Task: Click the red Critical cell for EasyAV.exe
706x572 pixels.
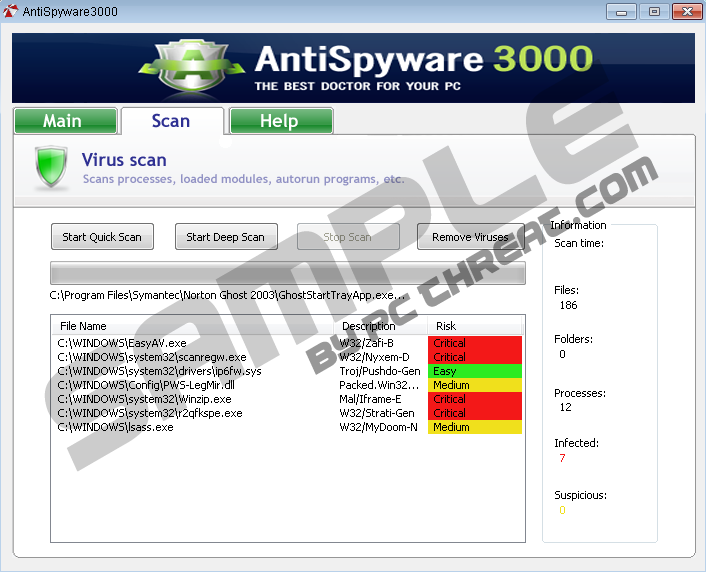Action: coord(475,343)
